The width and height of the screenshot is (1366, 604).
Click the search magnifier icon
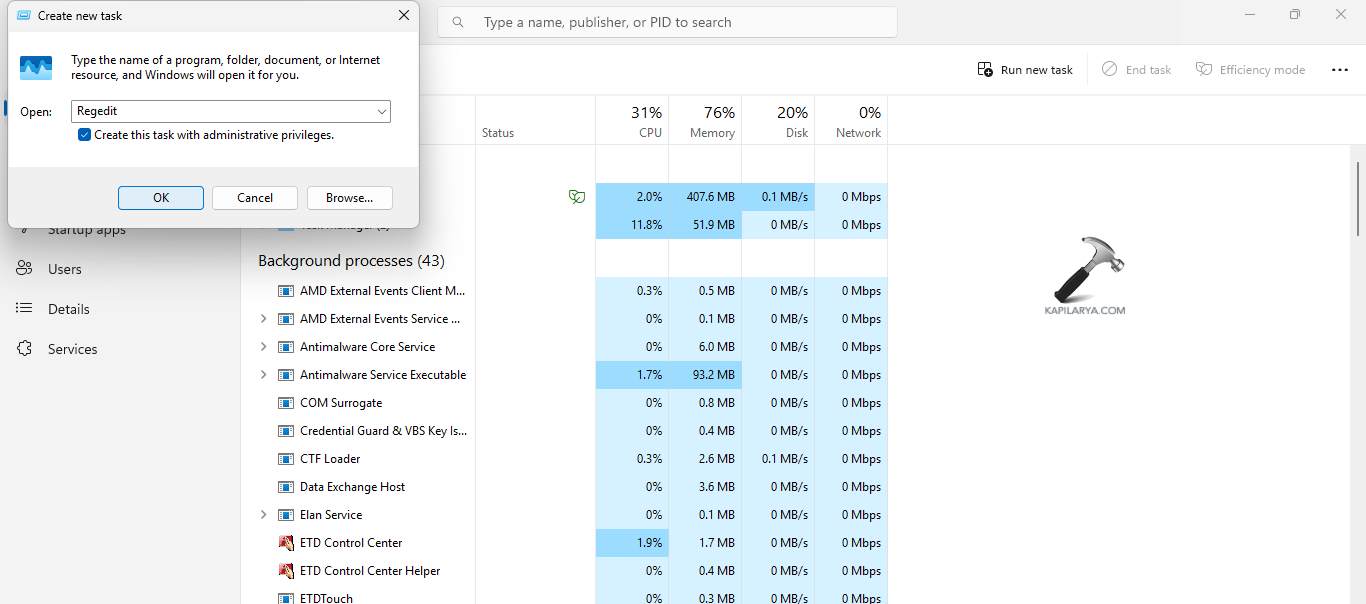pos(457,21)
